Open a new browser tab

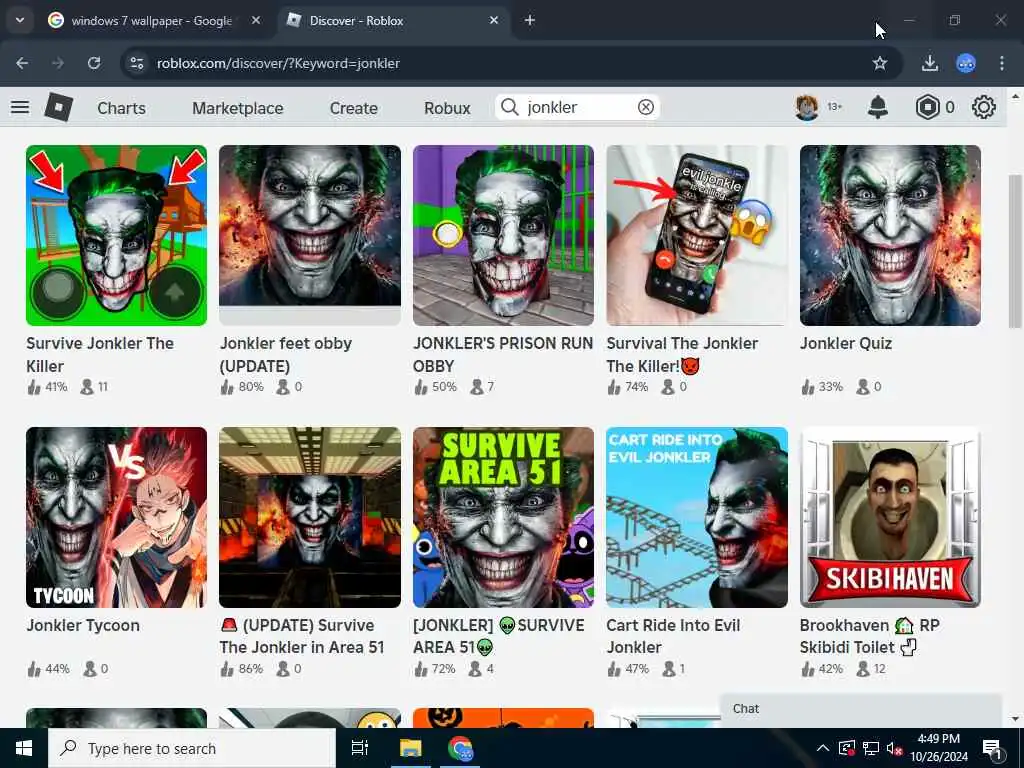coord(530,21)
